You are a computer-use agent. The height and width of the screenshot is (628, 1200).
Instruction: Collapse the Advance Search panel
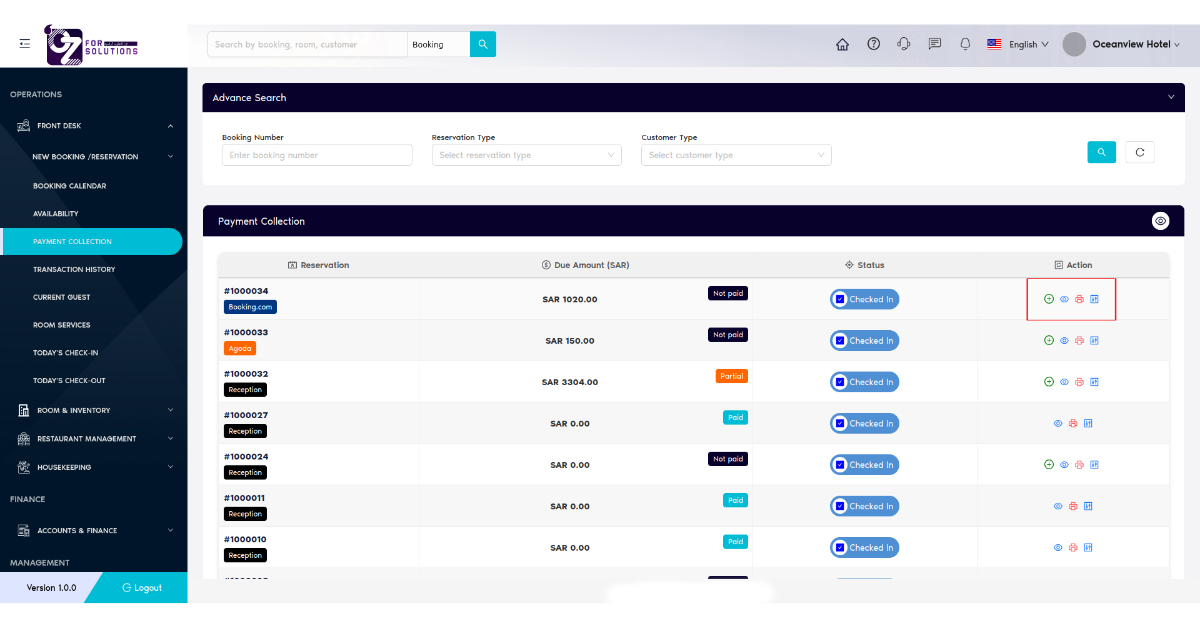(x=1171, y=97)
